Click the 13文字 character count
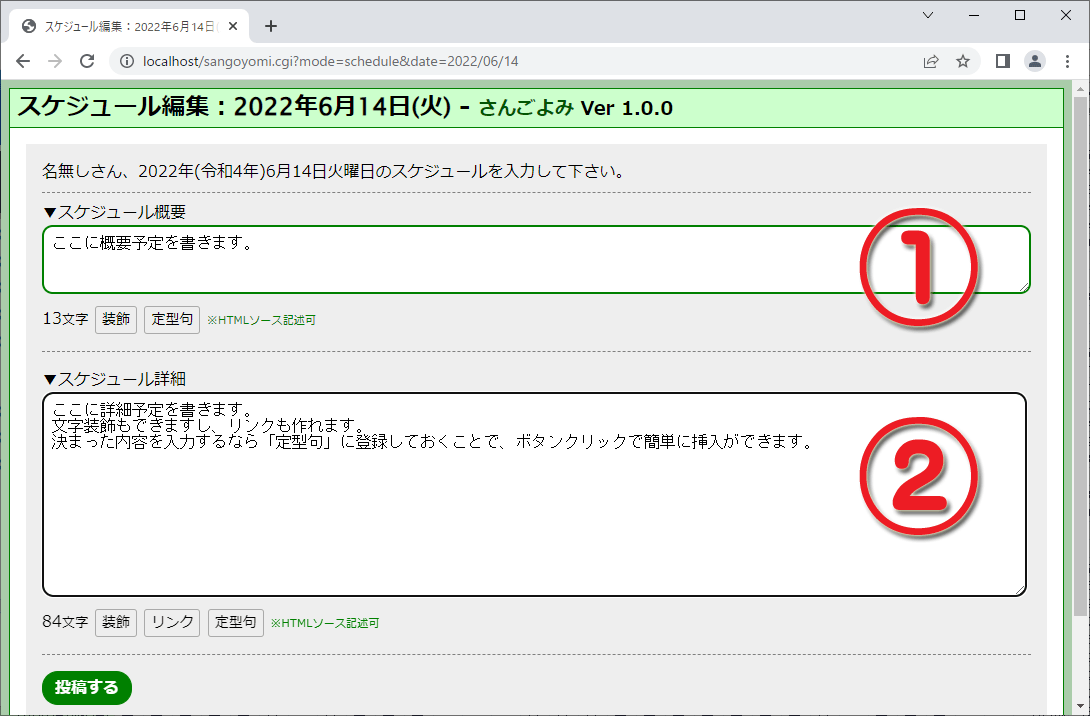Screen dimensions: 1090x716 pos(65,319)
